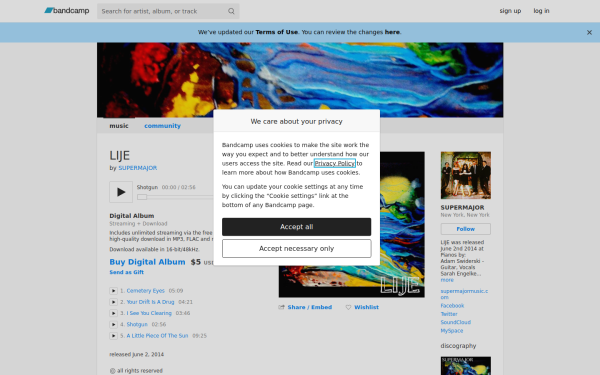Screen dimensions: 600x375
Task: Click the search magnifier icon
Action: (231, 11)
